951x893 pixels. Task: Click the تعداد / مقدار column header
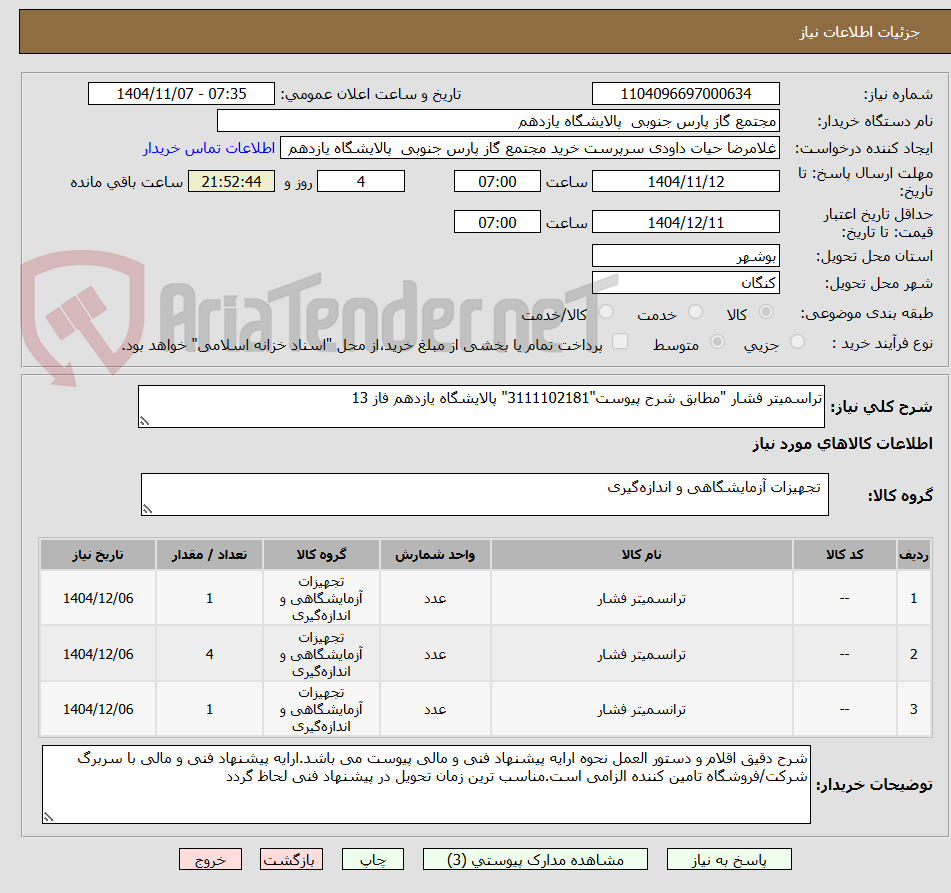tap(209, 554)
